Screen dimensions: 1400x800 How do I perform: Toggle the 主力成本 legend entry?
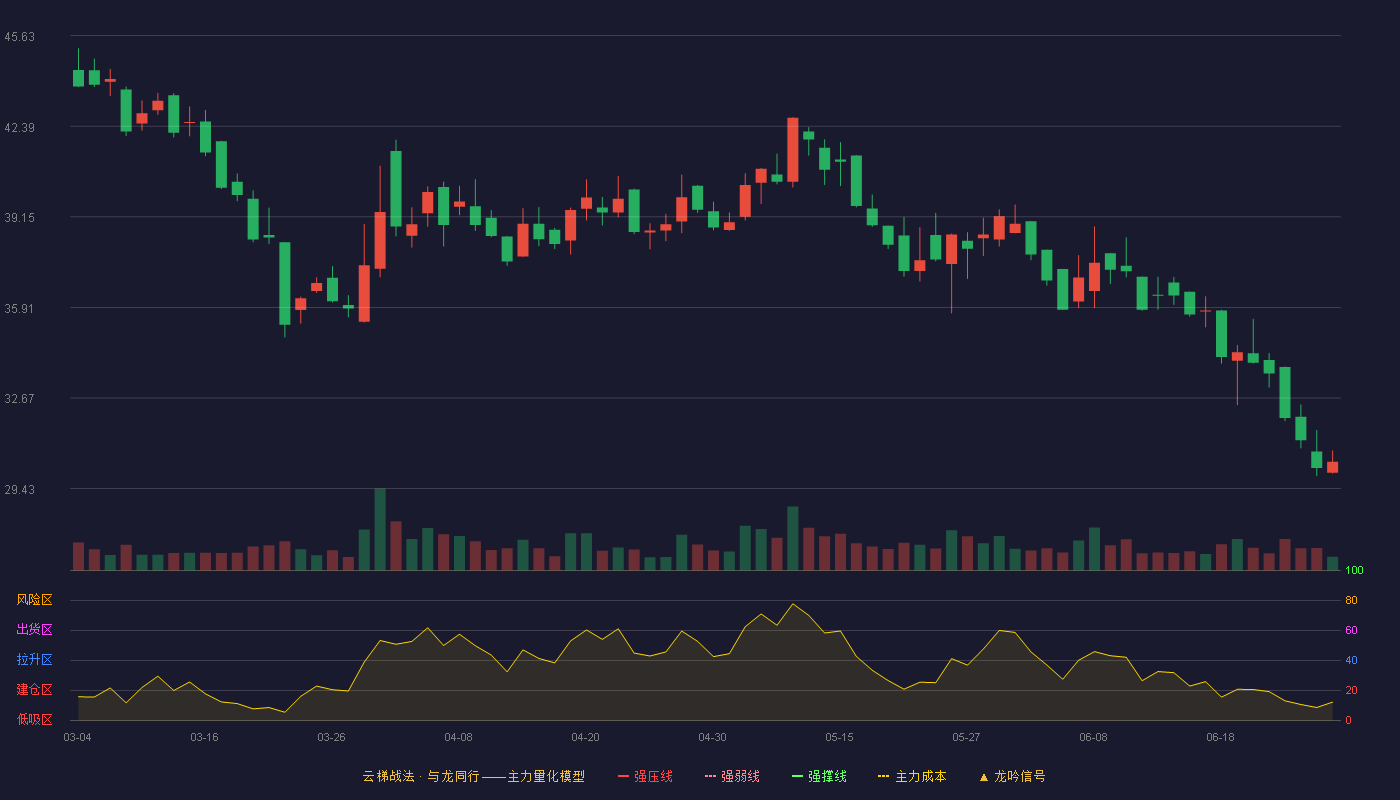tap(912, 776)
